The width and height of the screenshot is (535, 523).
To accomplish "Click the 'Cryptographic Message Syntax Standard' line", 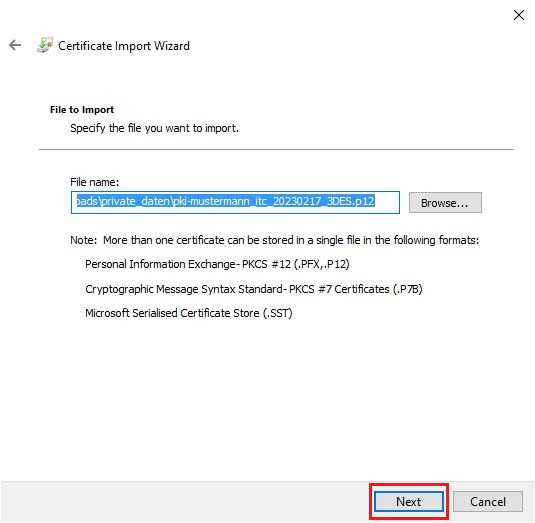I will [x=254, y=289].
